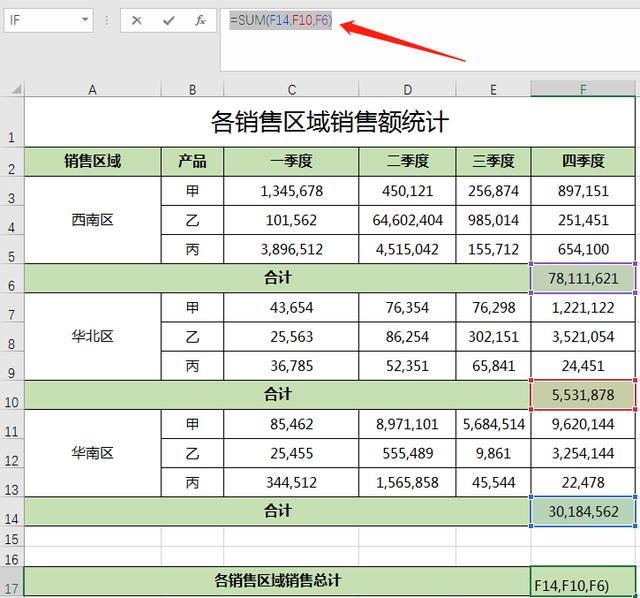
Task: Click the 二季度 header cell
Action: coord(407,162)
